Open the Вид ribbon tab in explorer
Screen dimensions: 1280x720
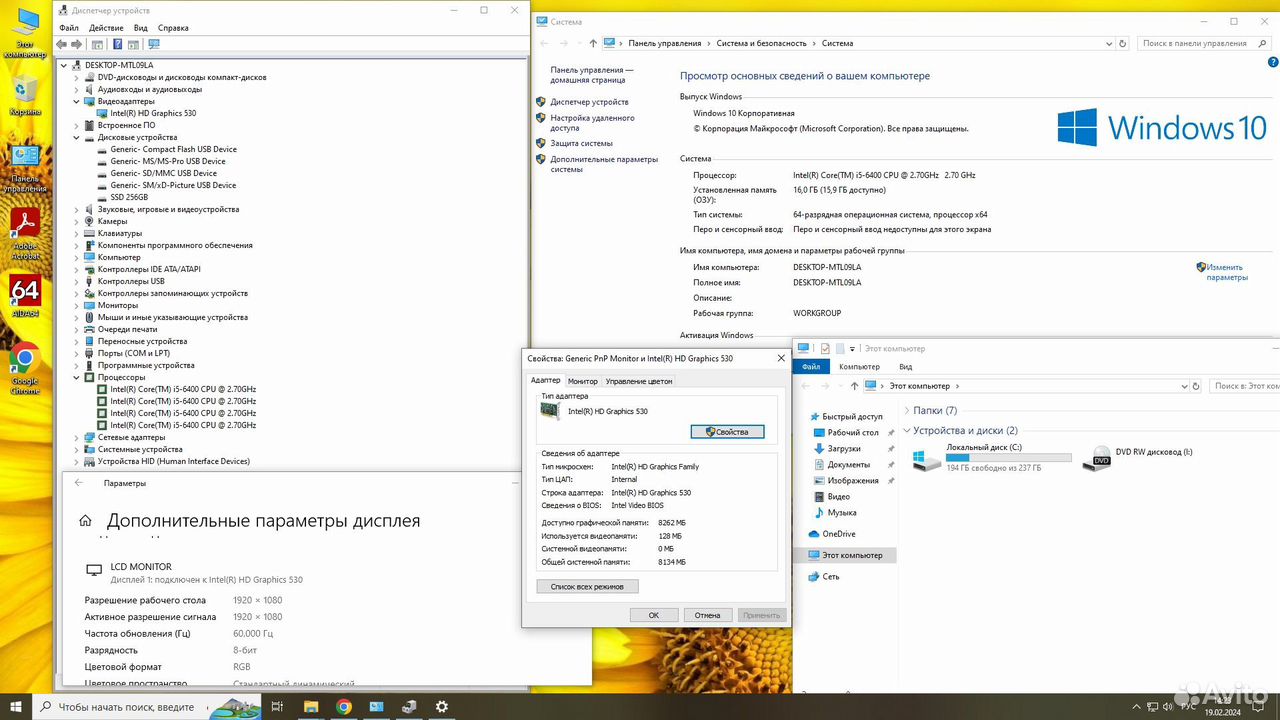click(x=905, y=367)
